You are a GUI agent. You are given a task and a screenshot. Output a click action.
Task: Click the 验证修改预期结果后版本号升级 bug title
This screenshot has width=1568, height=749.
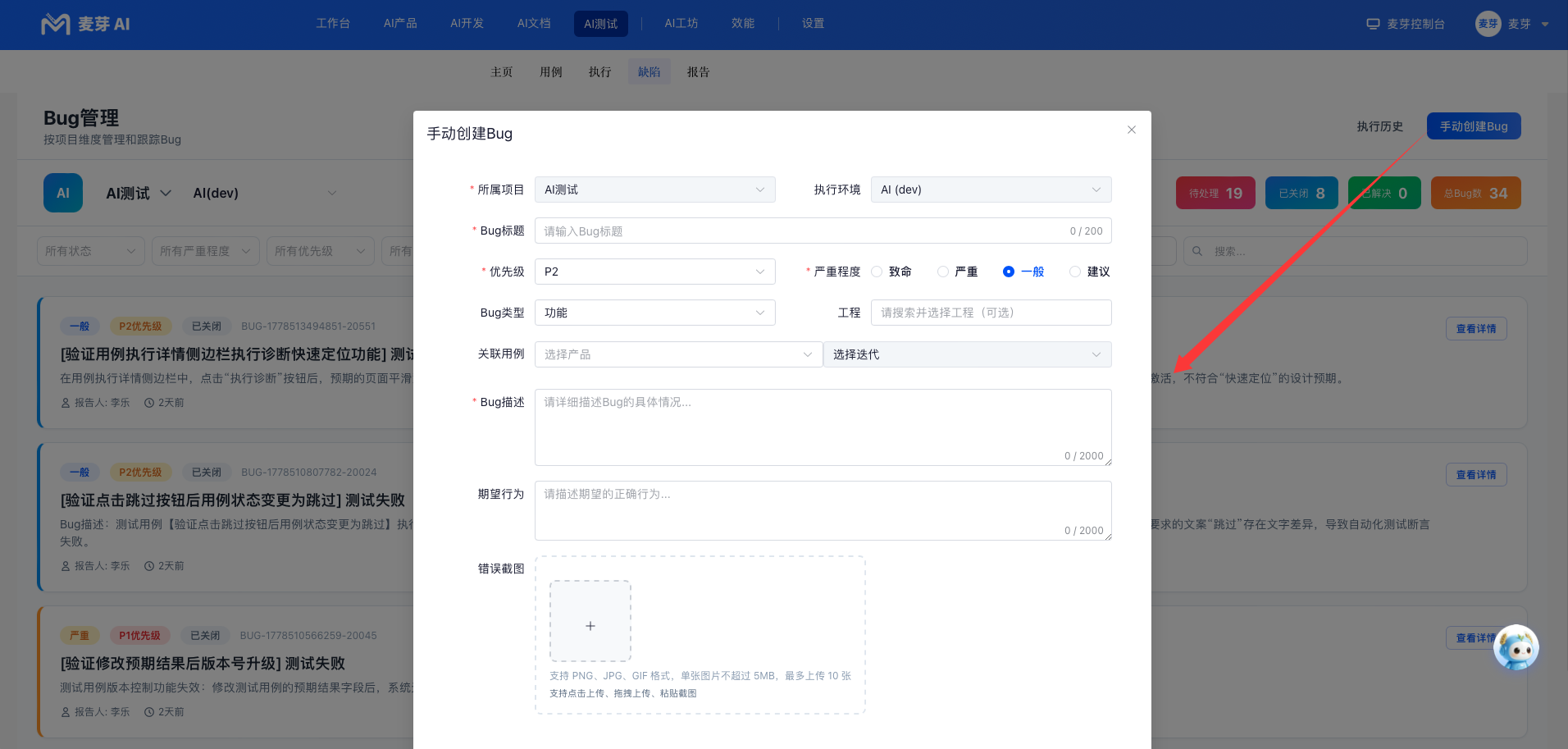[203, 663]
